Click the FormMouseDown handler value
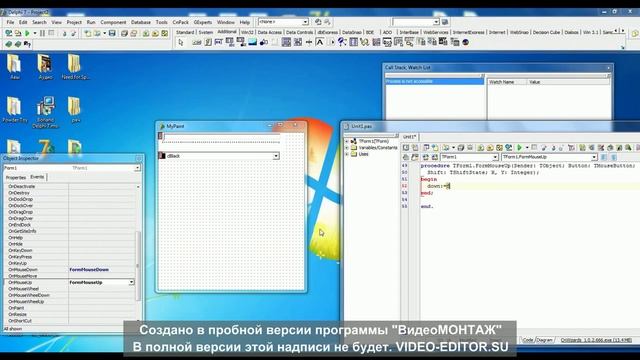640x360 pixels. [89, 270]
